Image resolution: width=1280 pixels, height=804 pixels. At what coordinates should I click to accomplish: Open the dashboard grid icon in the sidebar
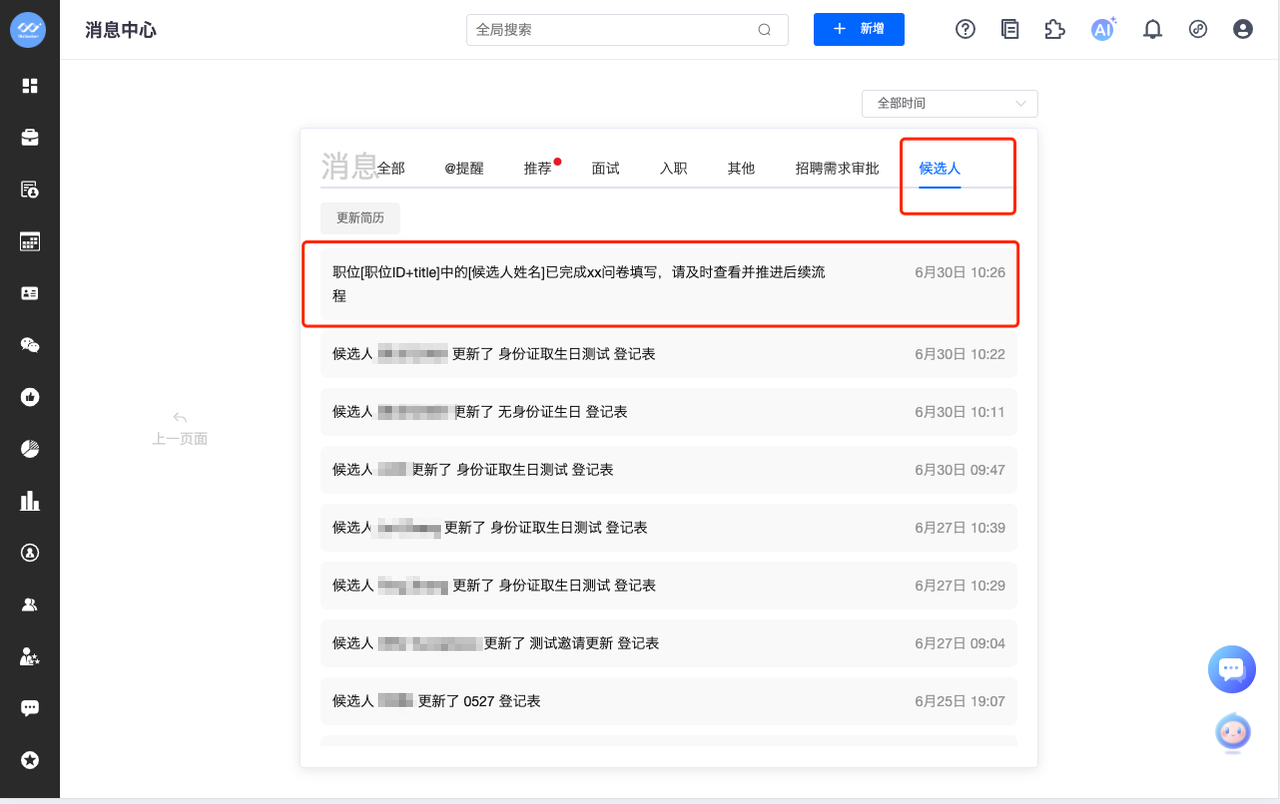30,86
